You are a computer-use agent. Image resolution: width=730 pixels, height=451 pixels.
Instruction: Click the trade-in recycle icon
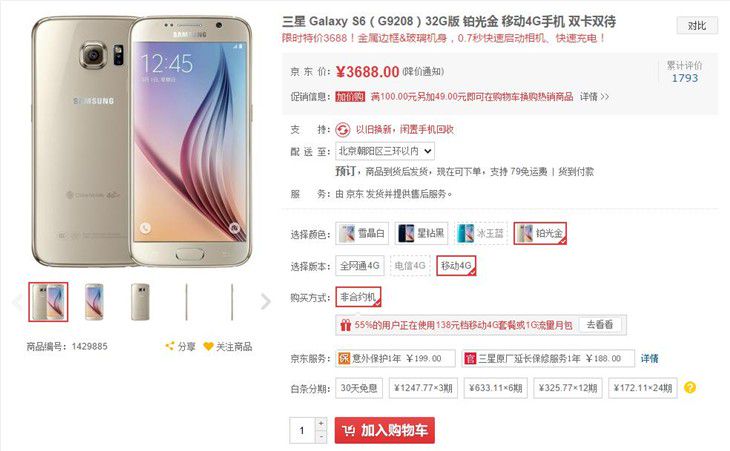pyautogui.click(x=343, y=129)
